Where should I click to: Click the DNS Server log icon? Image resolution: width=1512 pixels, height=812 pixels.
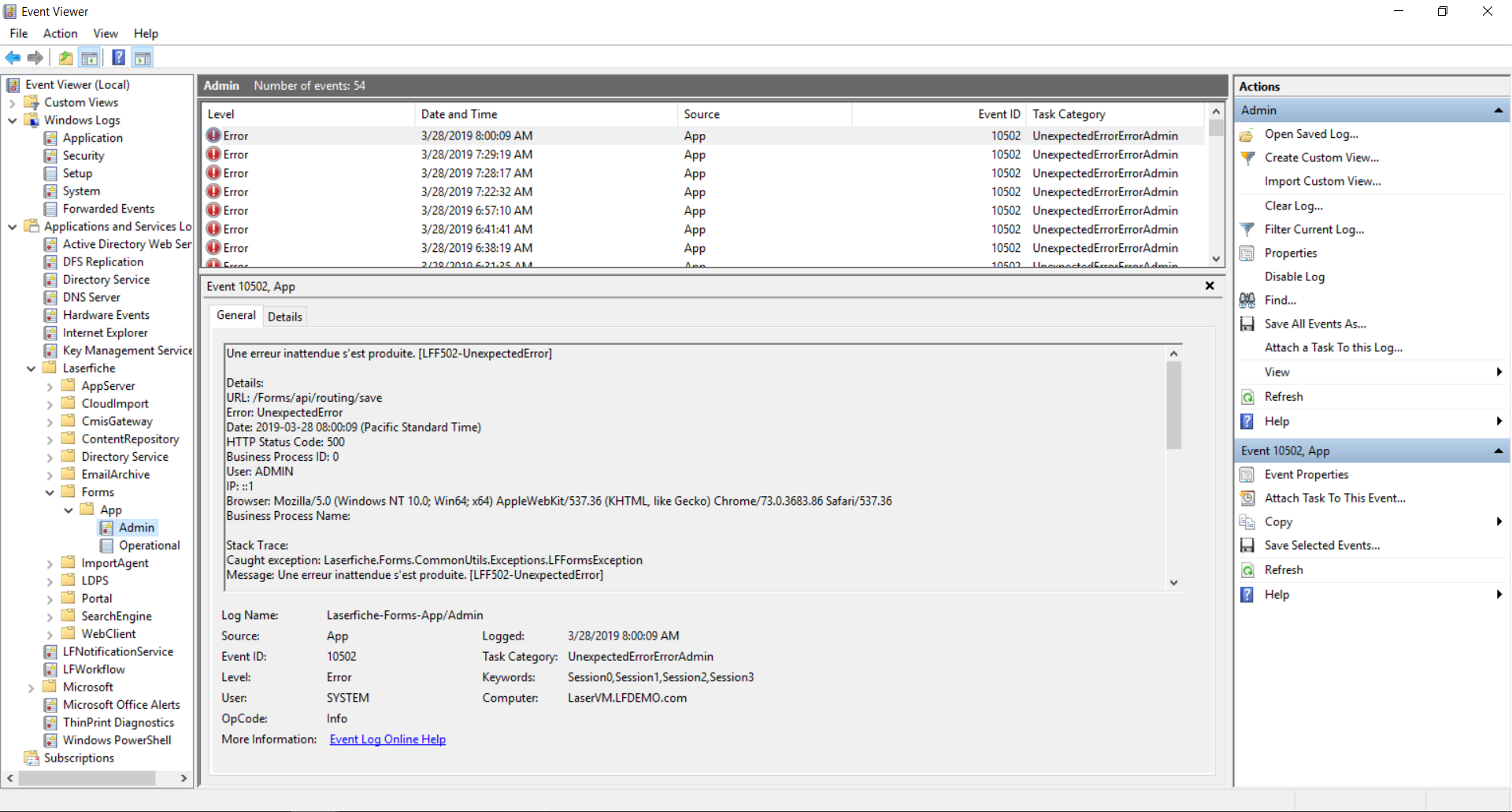pos(50,298)
